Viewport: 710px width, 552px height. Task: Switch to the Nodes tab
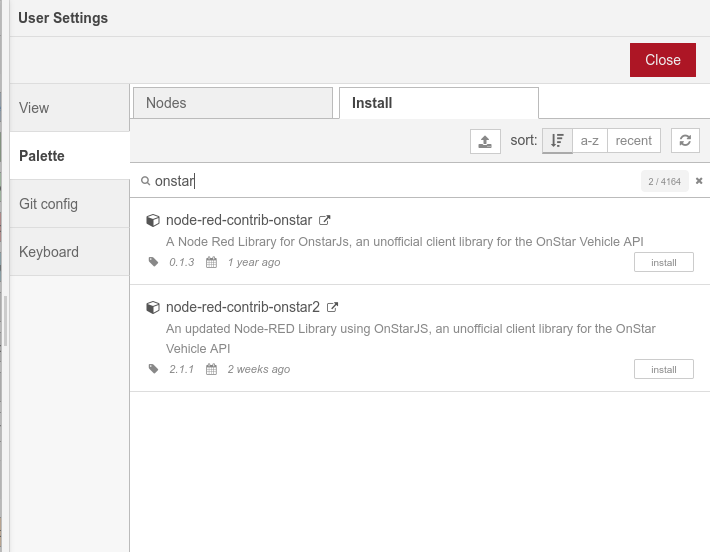coord(233,103)
